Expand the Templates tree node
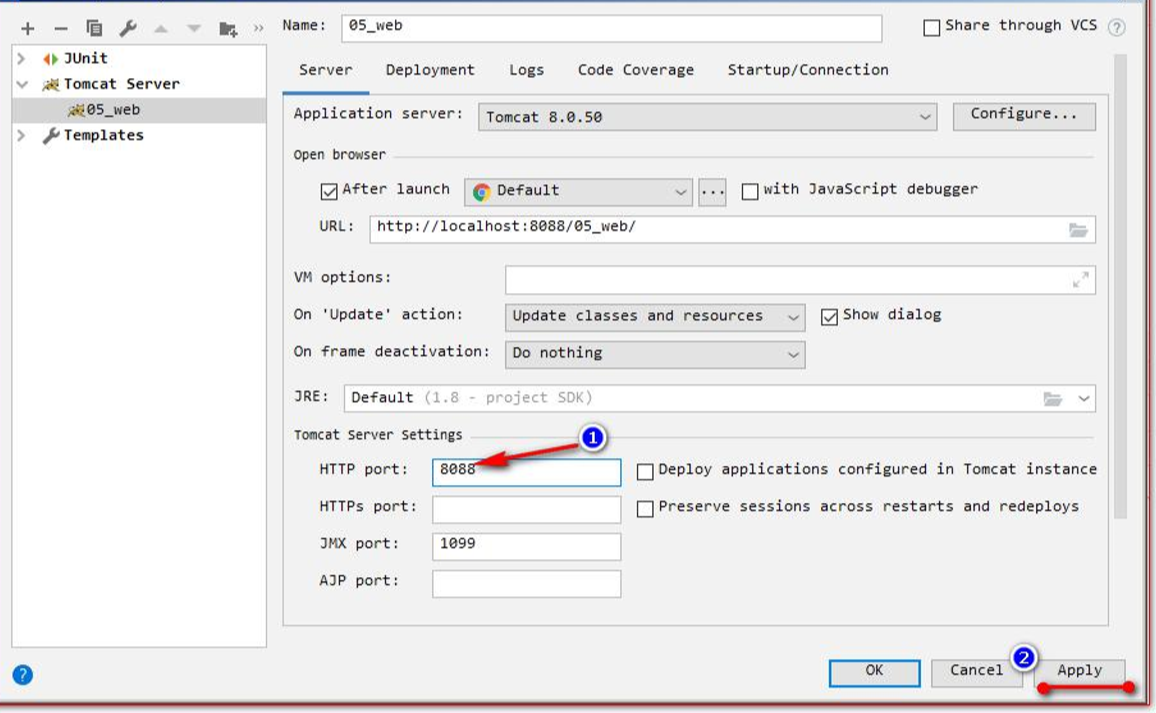 (x=21, y=136)
